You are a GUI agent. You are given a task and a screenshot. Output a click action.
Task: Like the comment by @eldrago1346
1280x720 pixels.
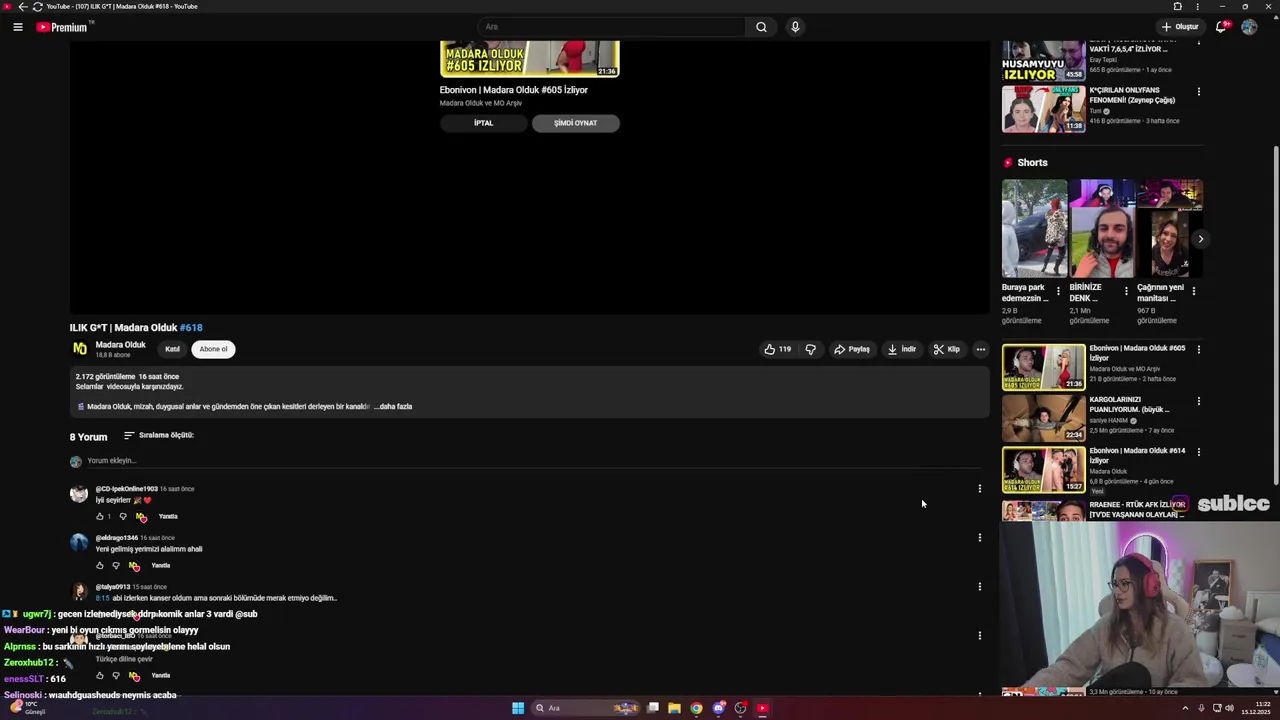[x=100, y=566]
